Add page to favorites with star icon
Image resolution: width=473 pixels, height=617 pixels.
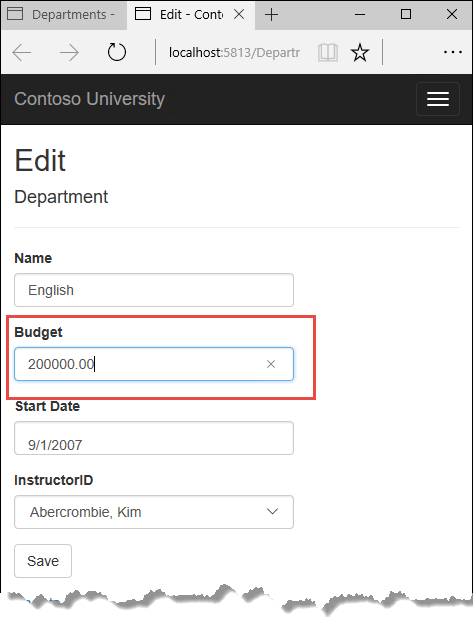(360, 52)
